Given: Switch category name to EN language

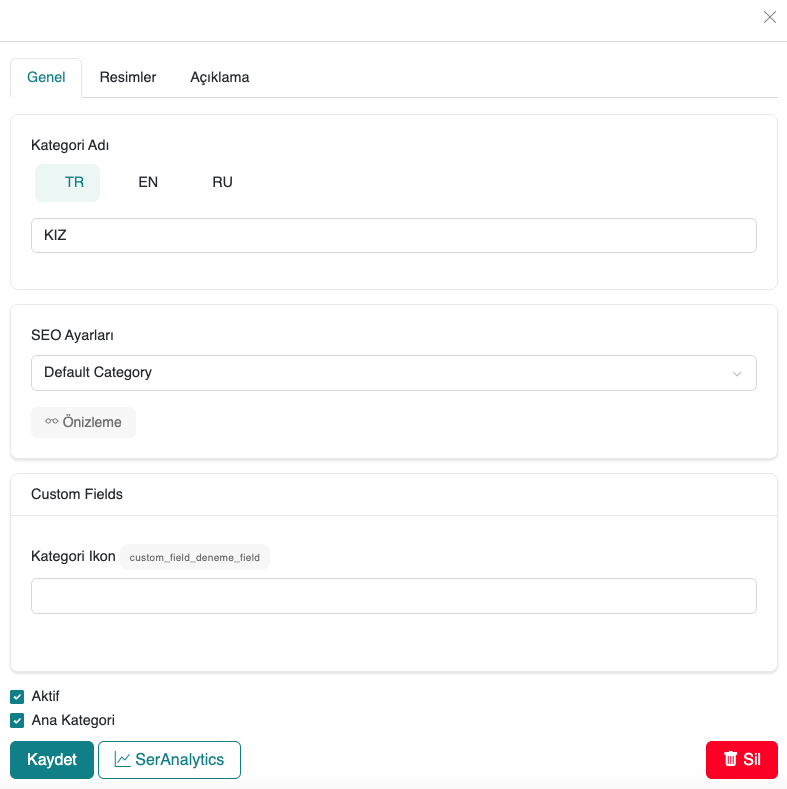Looking at the screenshot, I should click(x=148, y=182).
